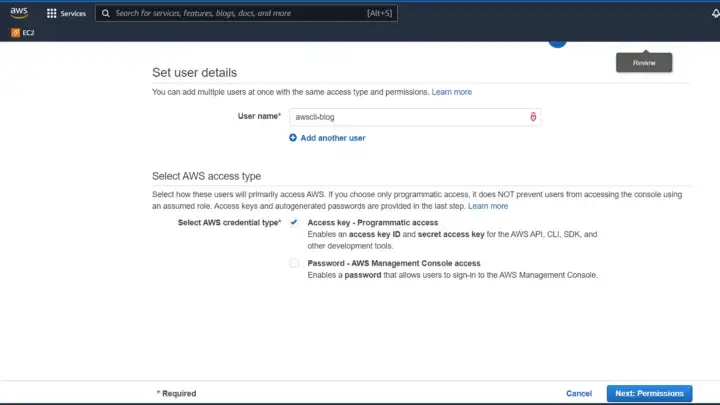Viewport: 720px width, 405px height.
Task: Open Learn more link for access type
Action: (x=488, y=206)
